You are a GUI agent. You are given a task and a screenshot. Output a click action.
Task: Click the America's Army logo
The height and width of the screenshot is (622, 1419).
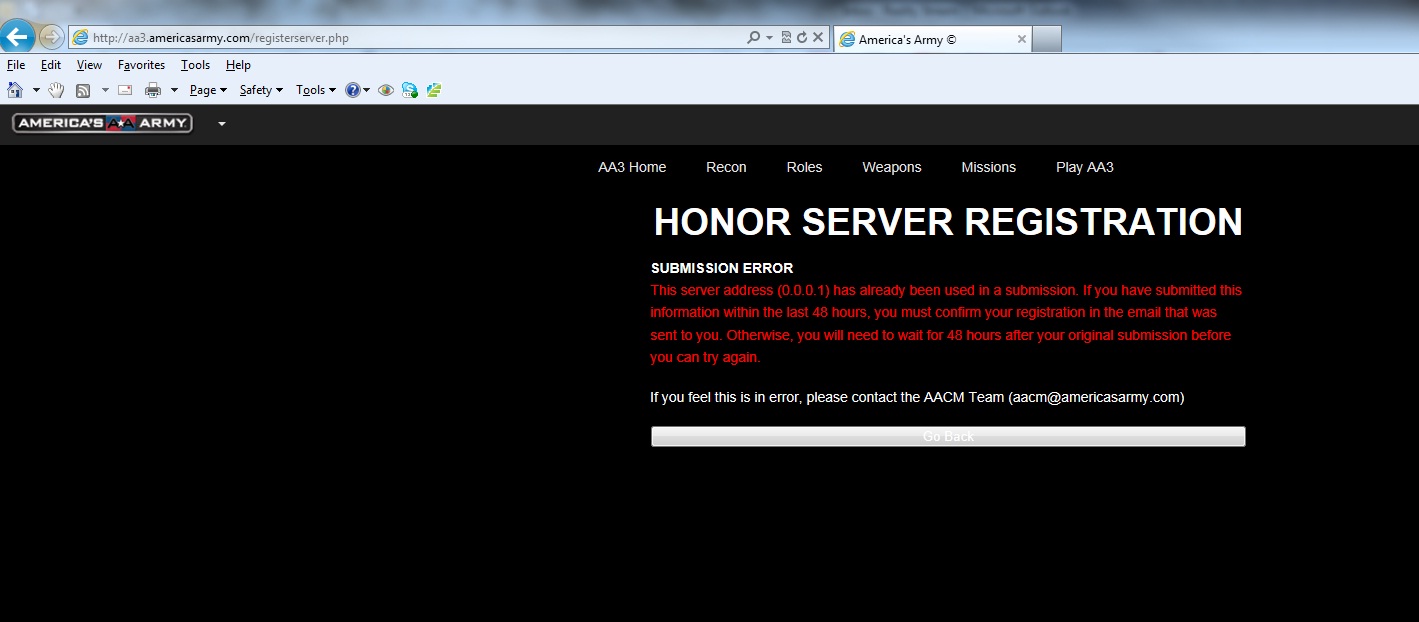pos(102,123)
